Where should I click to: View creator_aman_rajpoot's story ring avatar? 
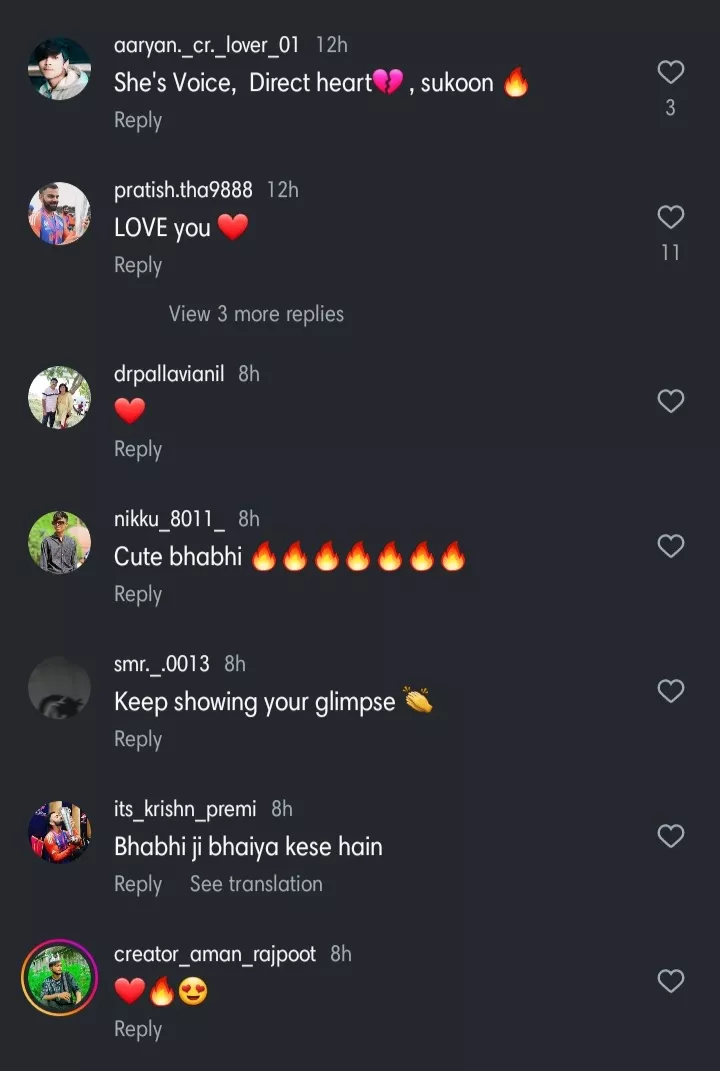point(59,977)
